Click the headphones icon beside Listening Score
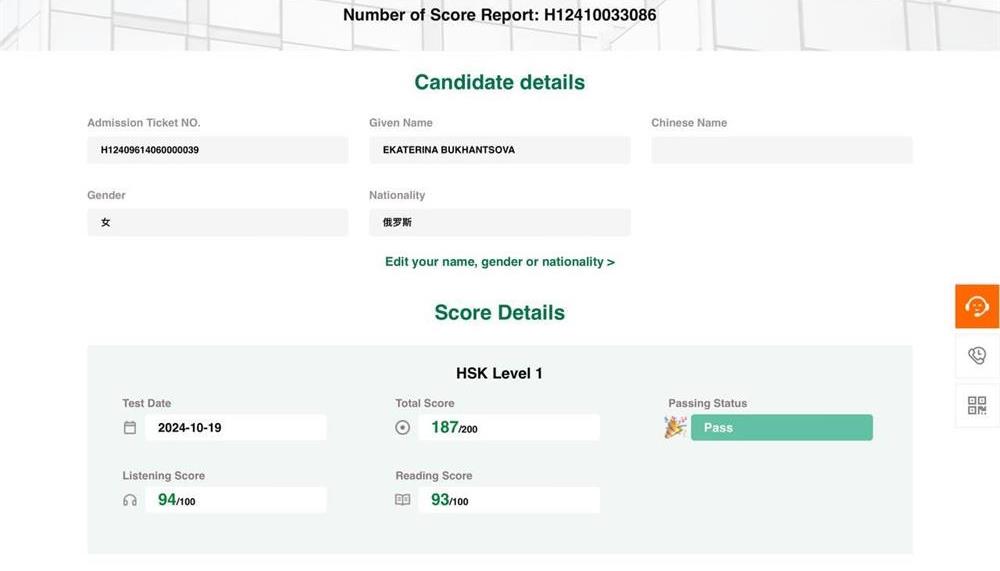The image size is (1000, 571). coord(129,500)
